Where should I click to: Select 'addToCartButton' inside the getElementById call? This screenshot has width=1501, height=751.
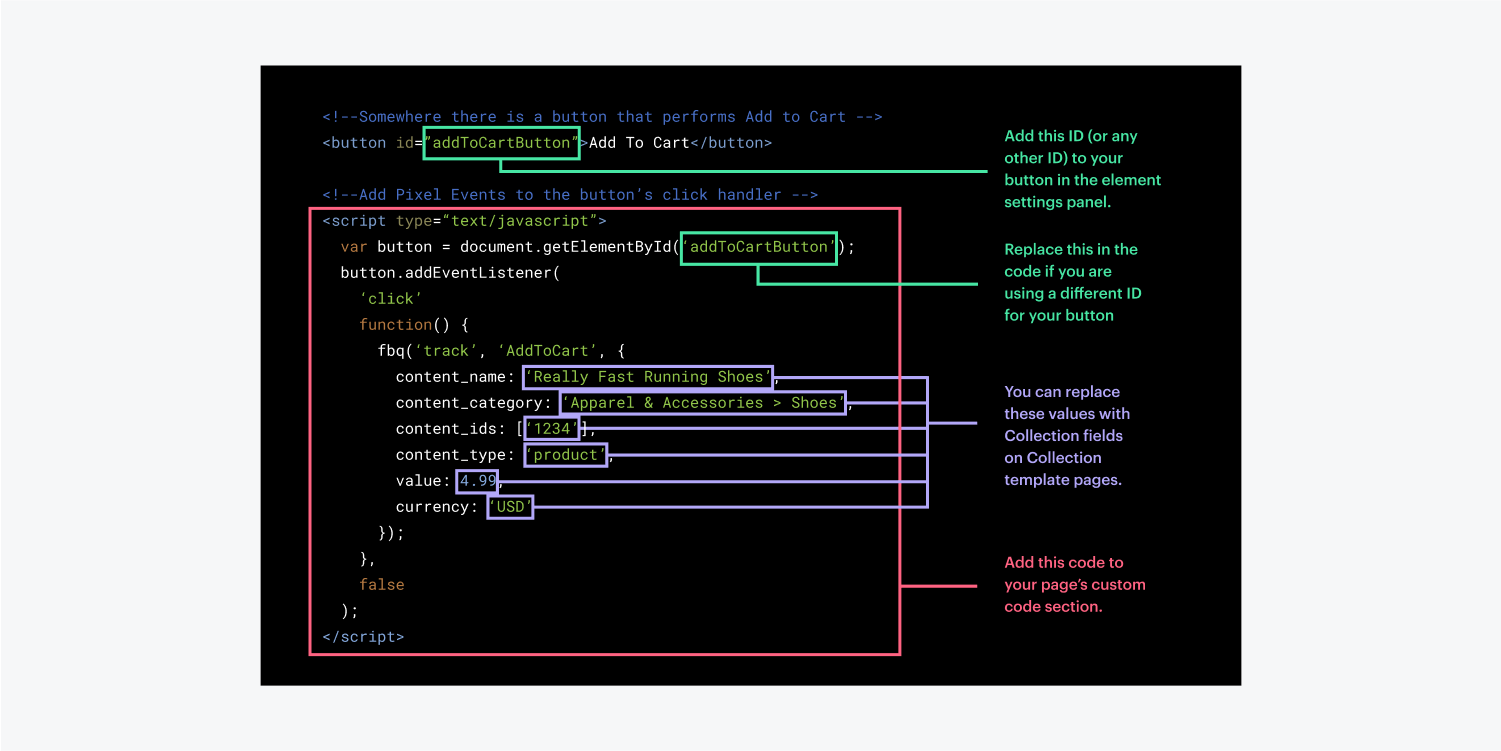coord(759,247)
